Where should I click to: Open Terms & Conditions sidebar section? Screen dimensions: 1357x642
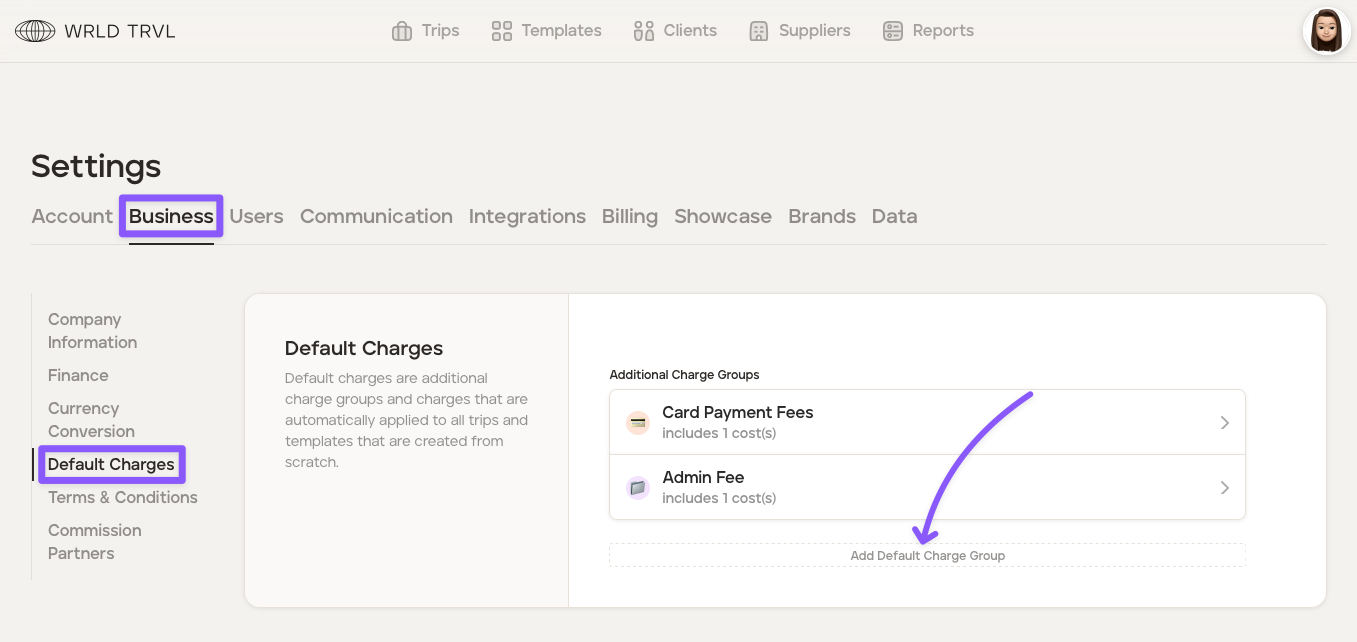point(122,497)
